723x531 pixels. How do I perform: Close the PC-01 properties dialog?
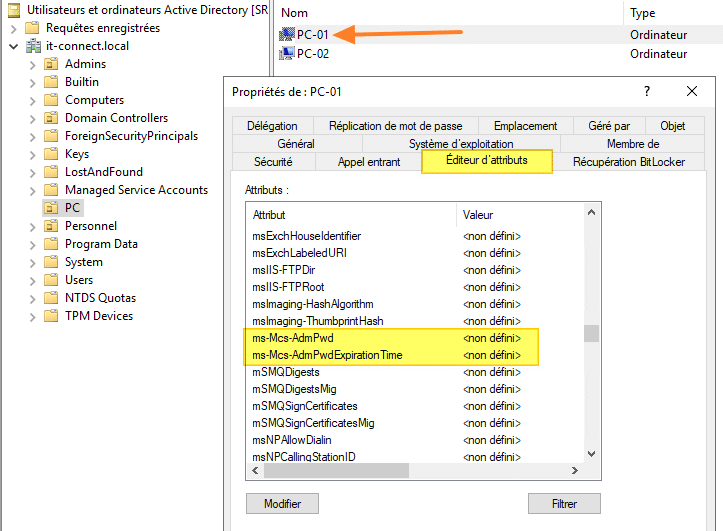(x=692, y=91)
